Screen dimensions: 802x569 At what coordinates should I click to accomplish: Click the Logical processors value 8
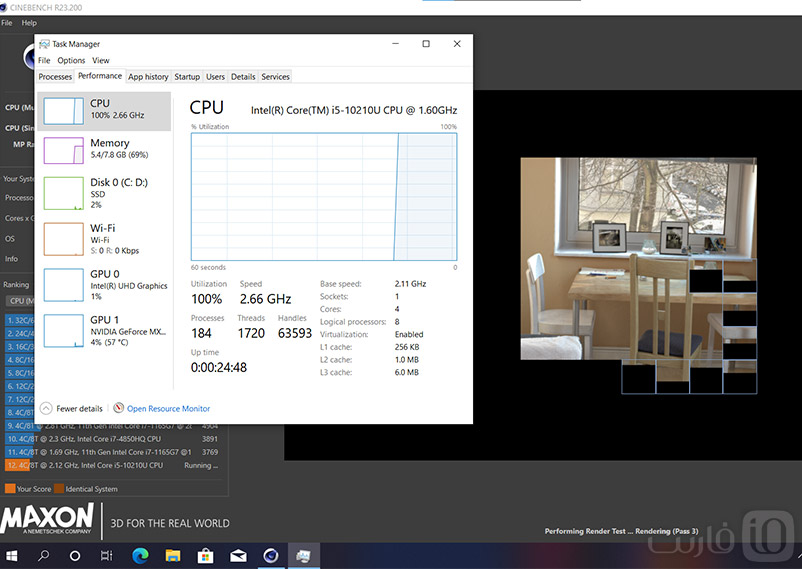[397, 322]
